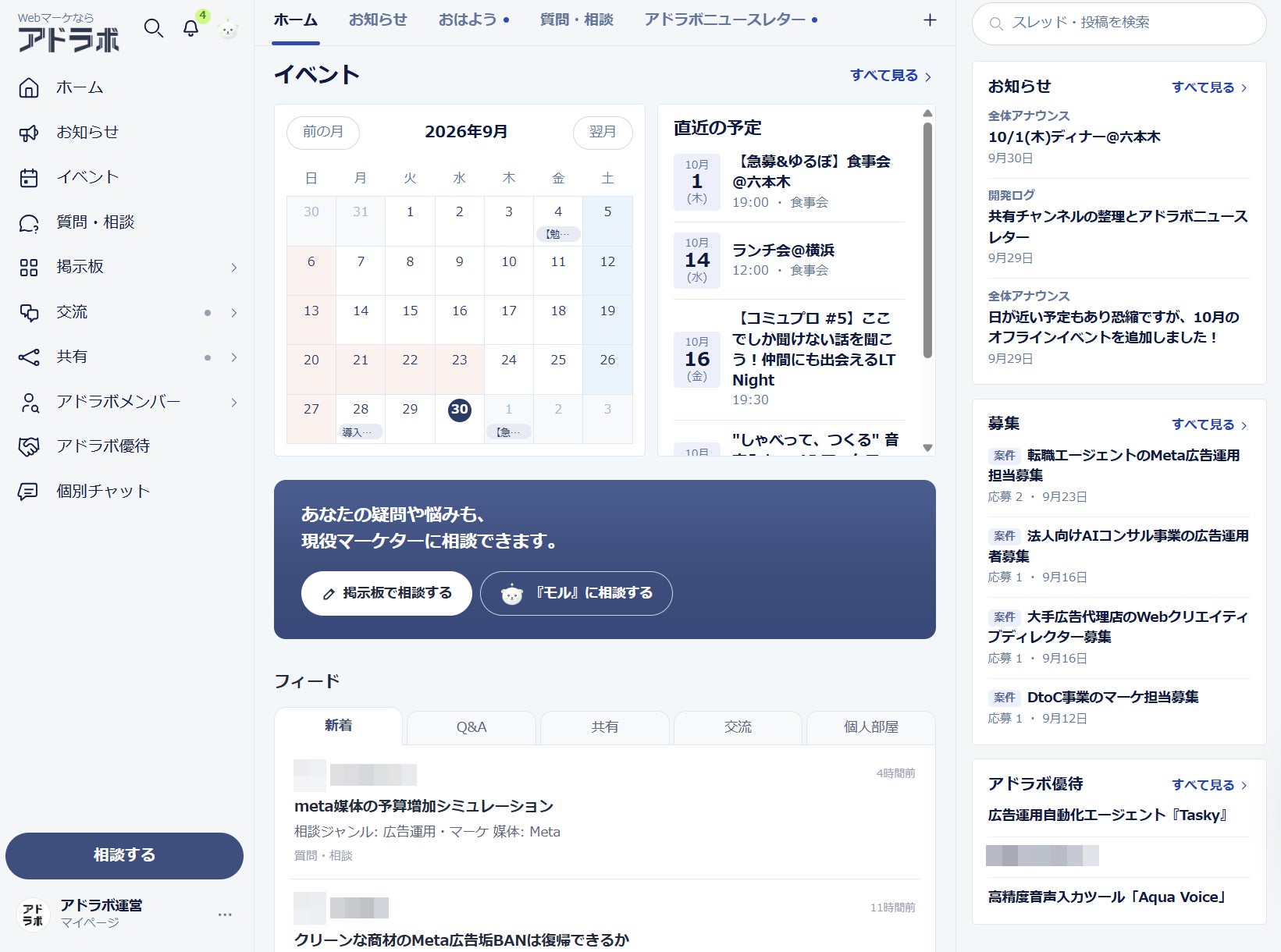Open the search magnifier icon in sidebar

coord(154,29)
